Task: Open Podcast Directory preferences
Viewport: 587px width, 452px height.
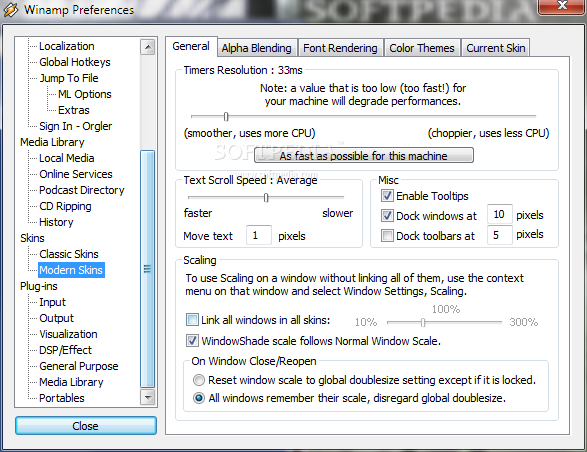Action: (x=82, y=190)
